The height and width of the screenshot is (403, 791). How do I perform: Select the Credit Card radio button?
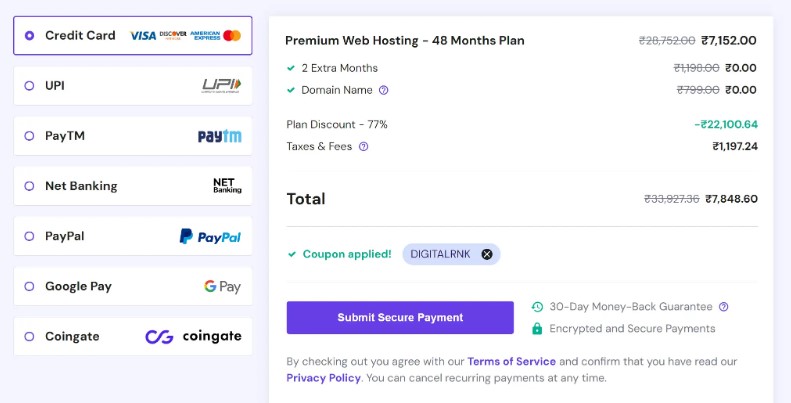click(x=29, y=36)
